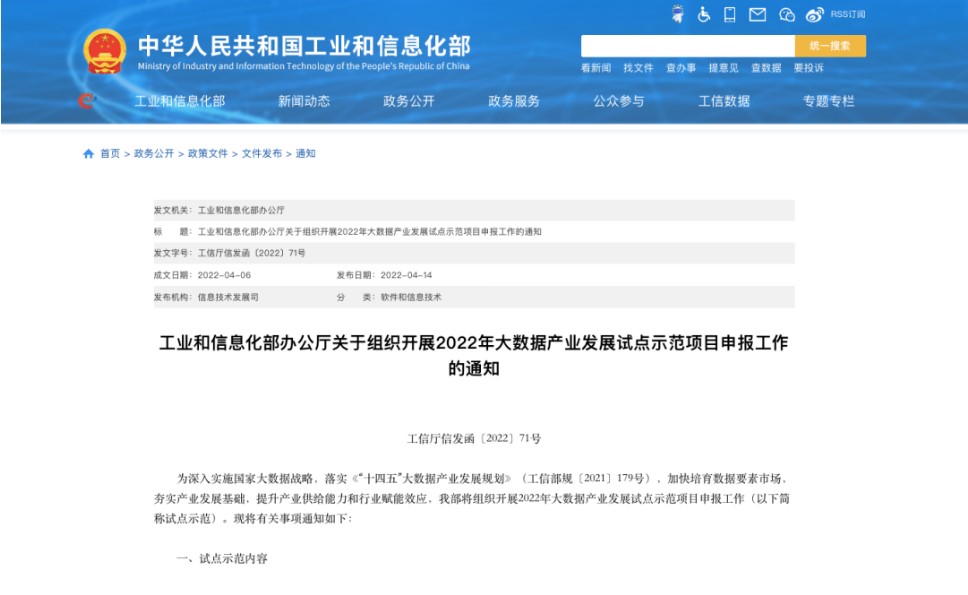This screenshot has height=595, width=968.
Task: Open 专题专栏 navigation menu
Action: pyautogui.click(x=828, y=101)
